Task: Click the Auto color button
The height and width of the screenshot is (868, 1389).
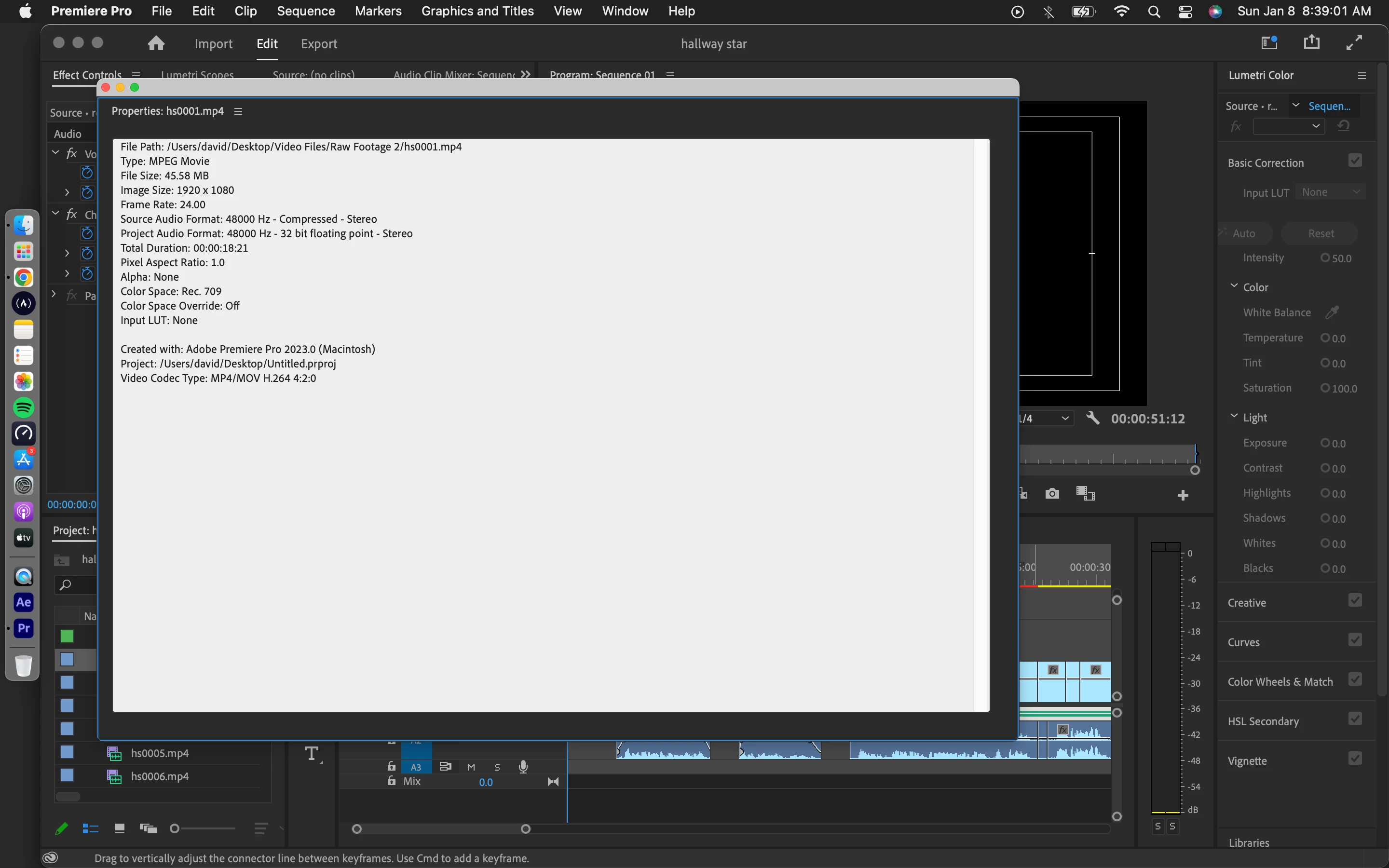Action: point(1243,233)
